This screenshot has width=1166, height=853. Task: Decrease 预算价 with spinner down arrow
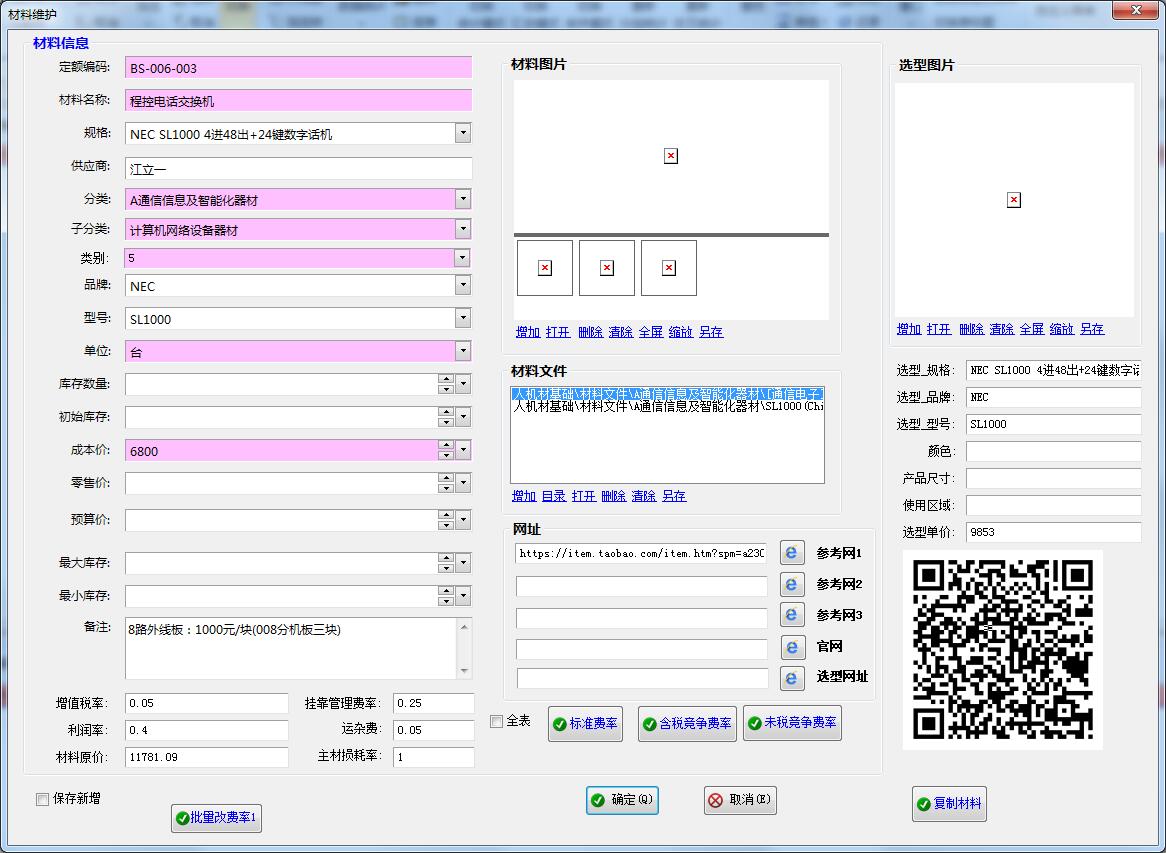click(x=446, y=524)
